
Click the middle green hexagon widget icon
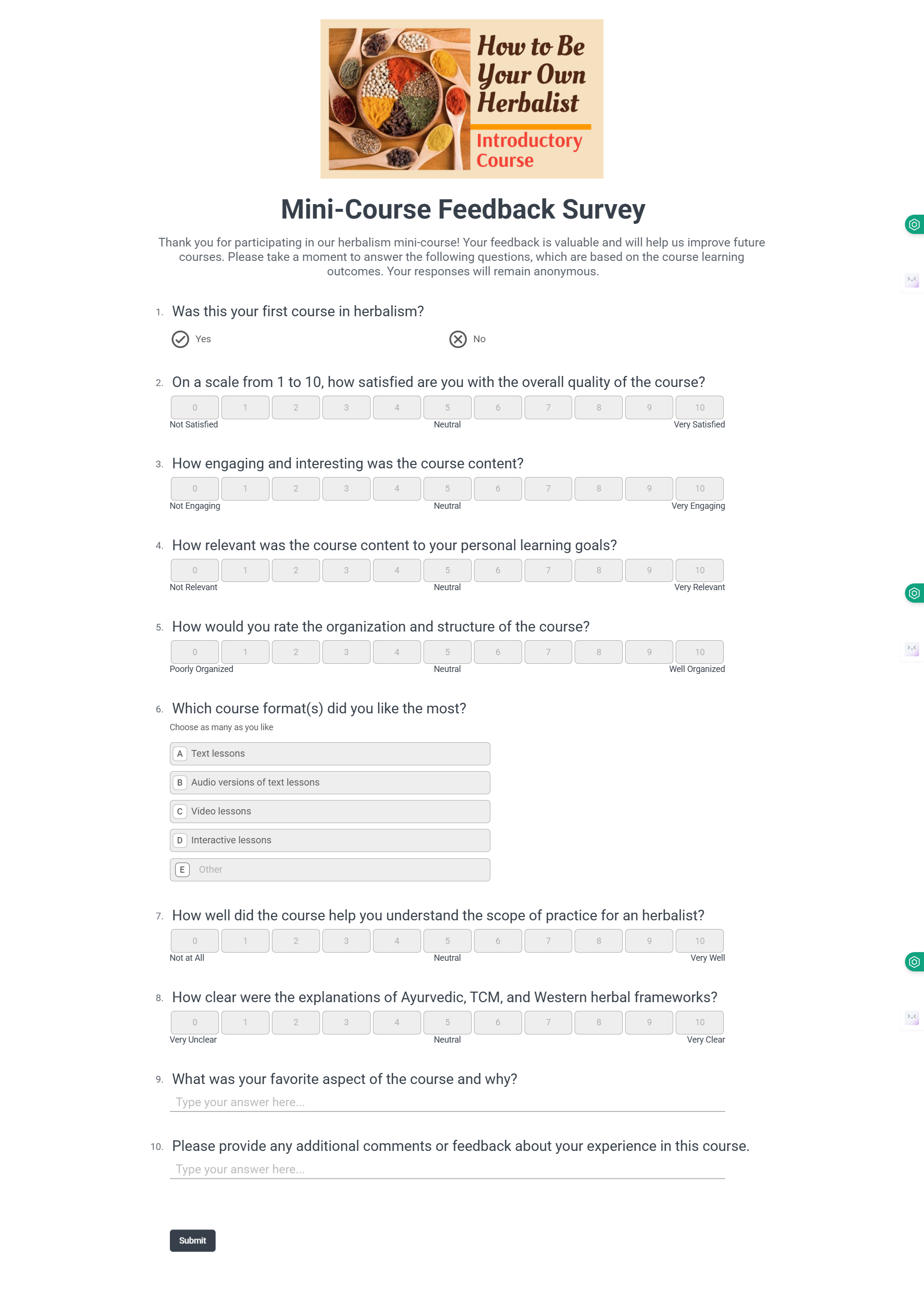914,593
